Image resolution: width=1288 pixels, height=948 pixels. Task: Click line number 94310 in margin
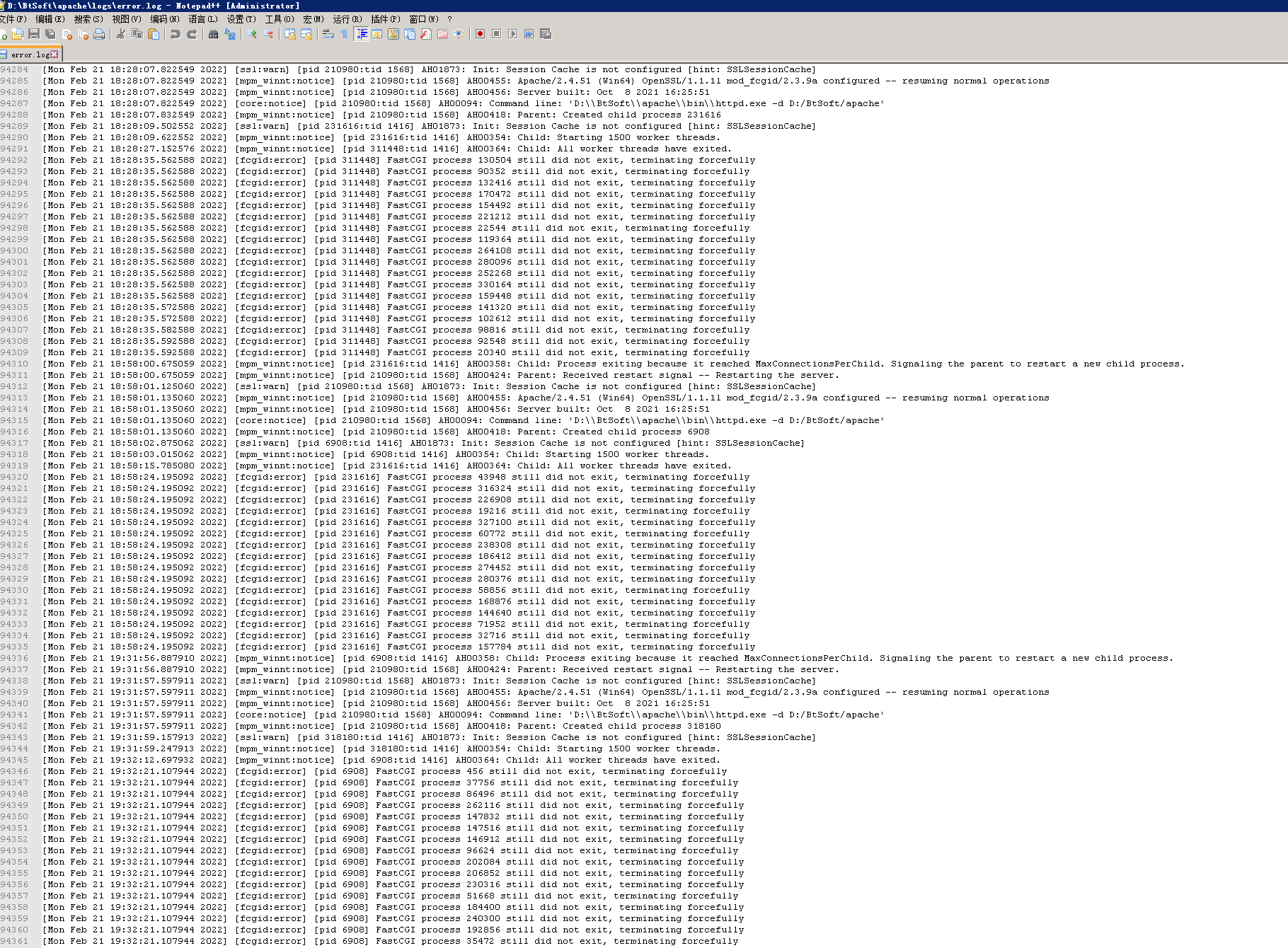tap(14, 364)
